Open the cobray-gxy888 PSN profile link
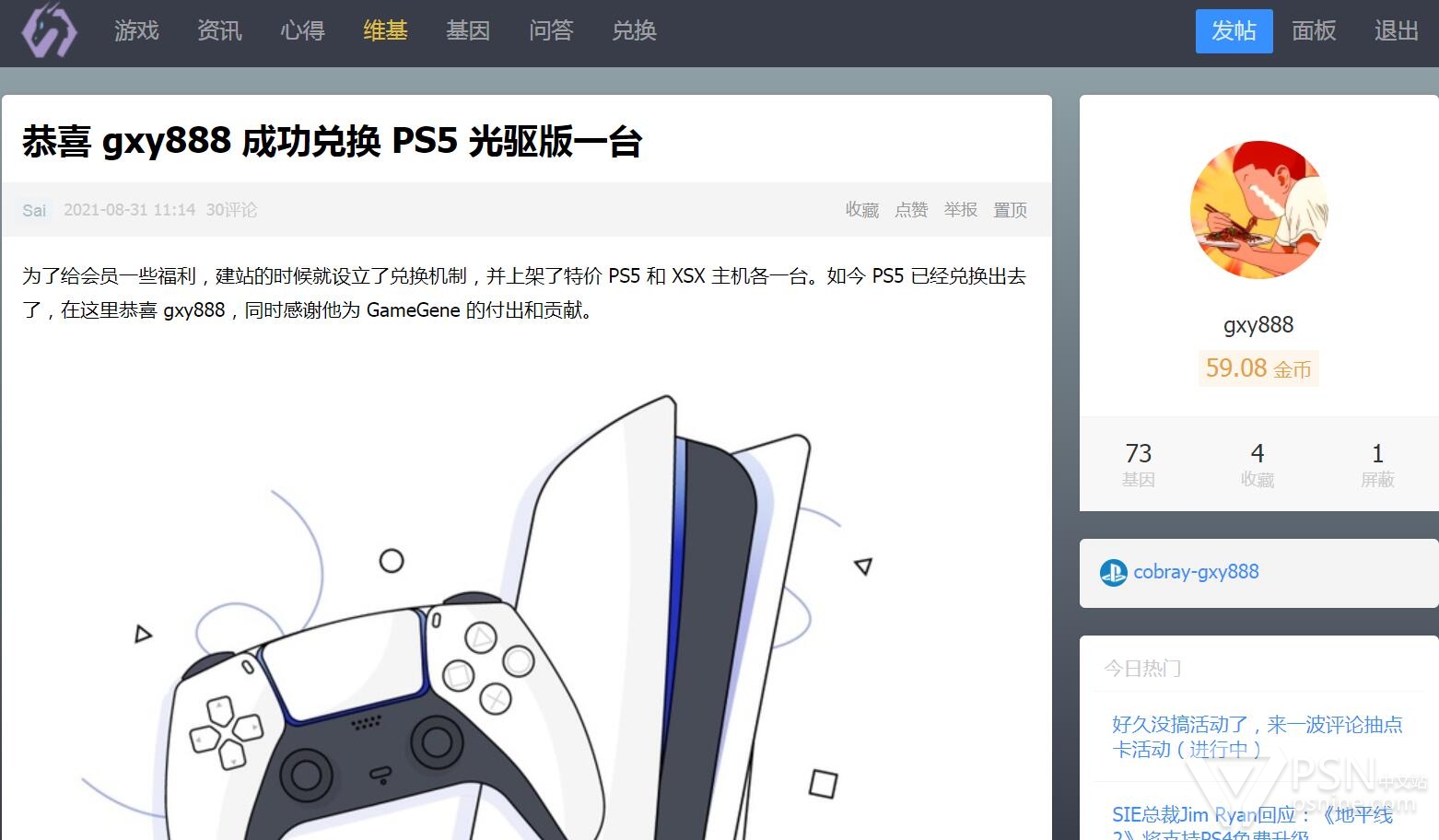Image resolution: width=1439 pixels, height=840 pixels. click(x=1196, y=572)
